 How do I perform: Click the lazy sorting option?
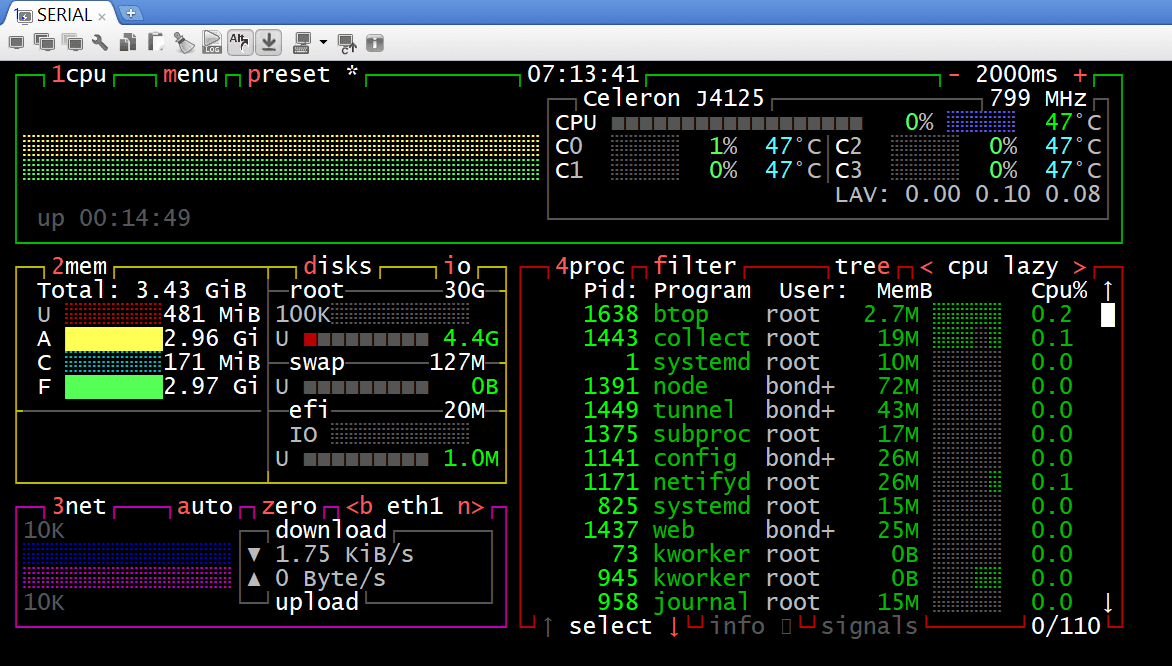[1030, 266]
